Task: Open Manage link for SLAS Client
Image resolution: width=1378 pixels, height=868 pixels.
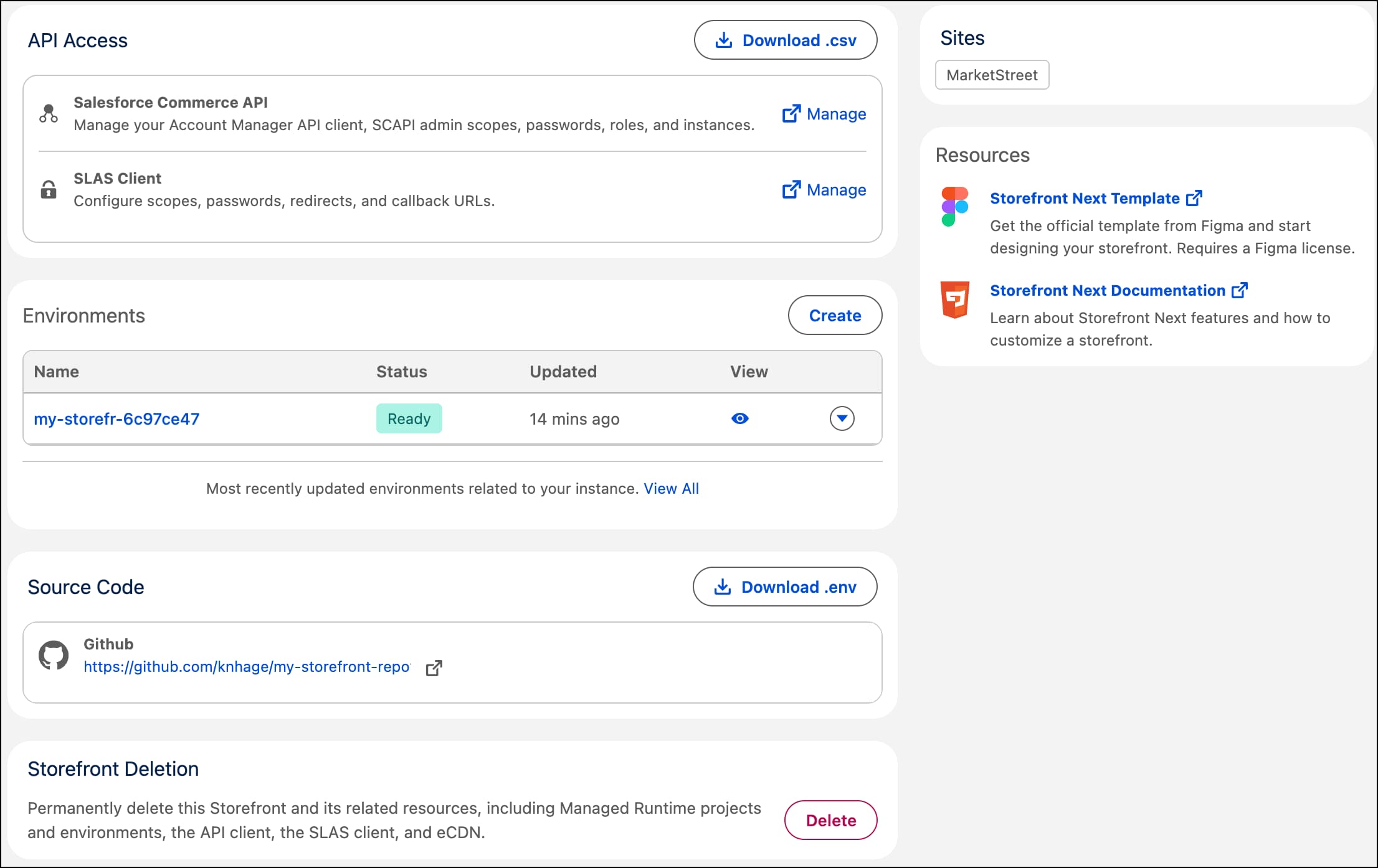Action: click(824, 190)
